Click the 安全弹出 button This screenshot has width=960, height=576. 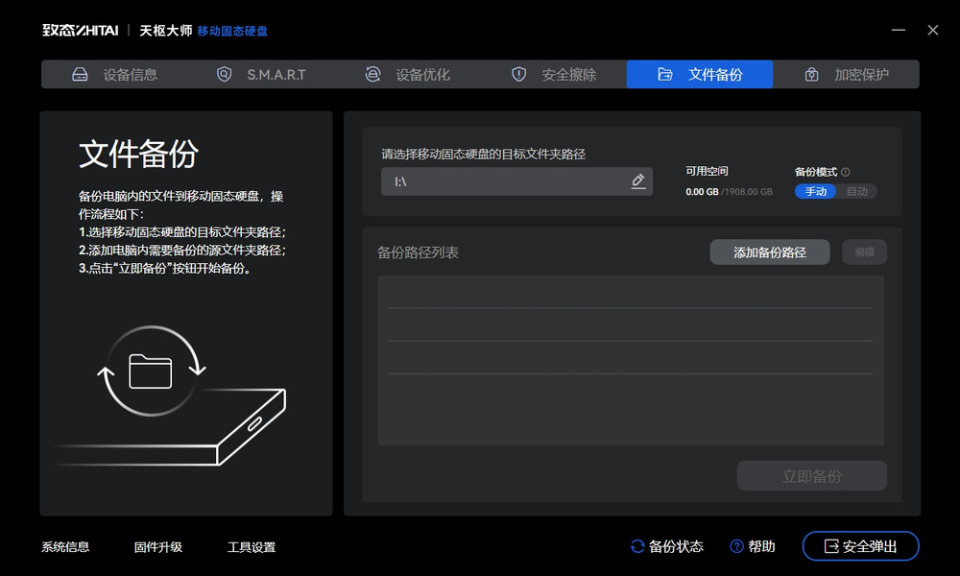tap(860, 546)
